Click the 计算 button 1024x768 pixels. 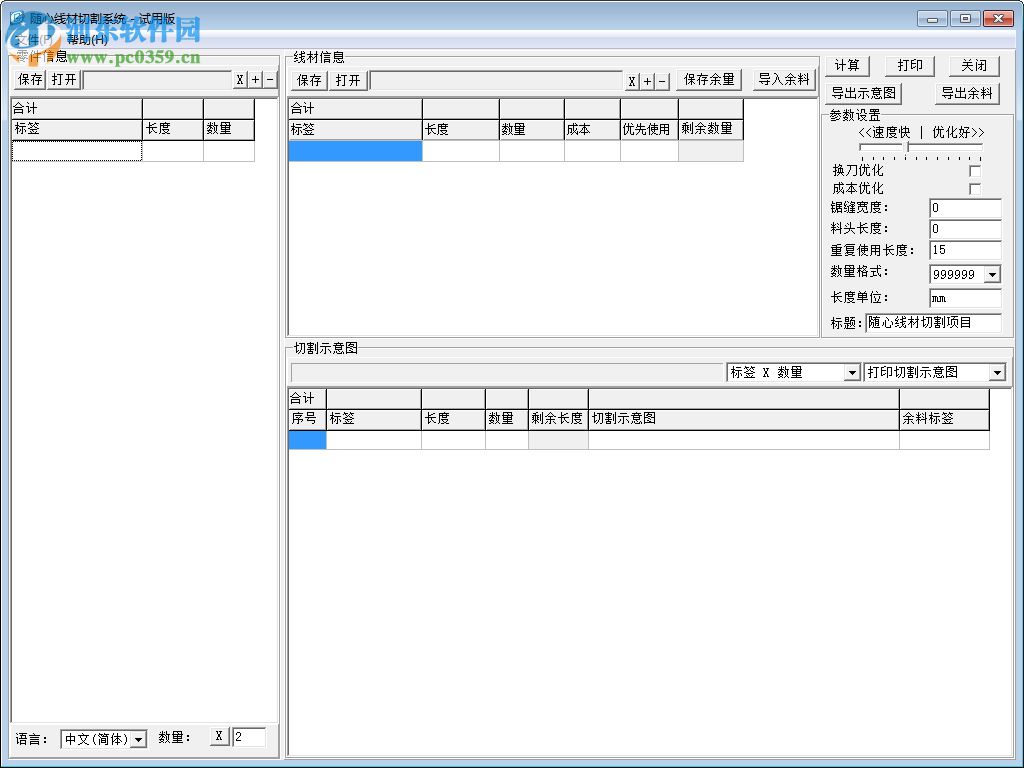(x=847, y=65)
